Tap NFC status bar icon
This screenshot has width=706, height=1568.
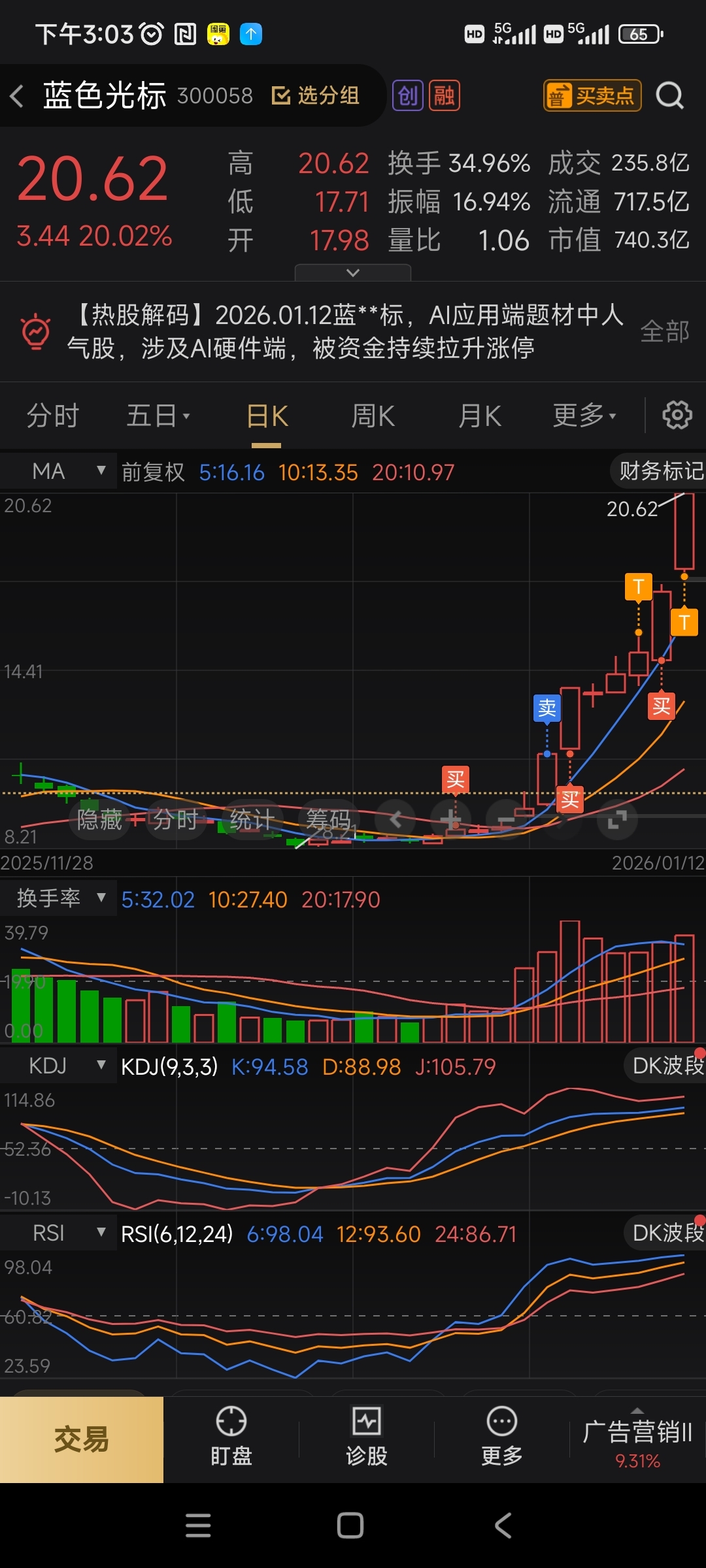pos(185,34)
